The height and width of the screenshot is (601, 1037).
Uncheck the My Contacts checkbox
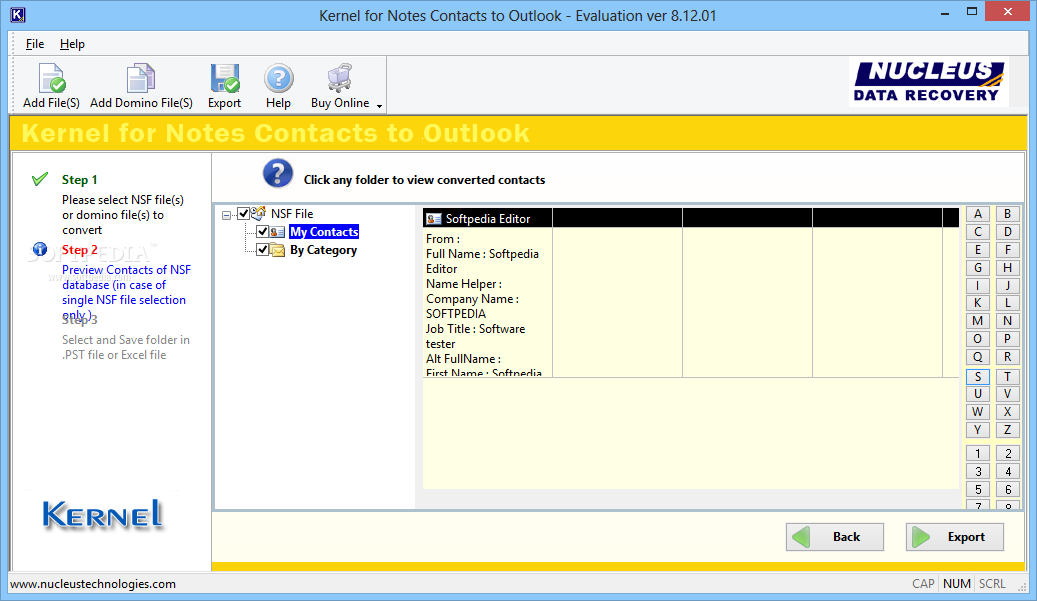tap(263, 231)
